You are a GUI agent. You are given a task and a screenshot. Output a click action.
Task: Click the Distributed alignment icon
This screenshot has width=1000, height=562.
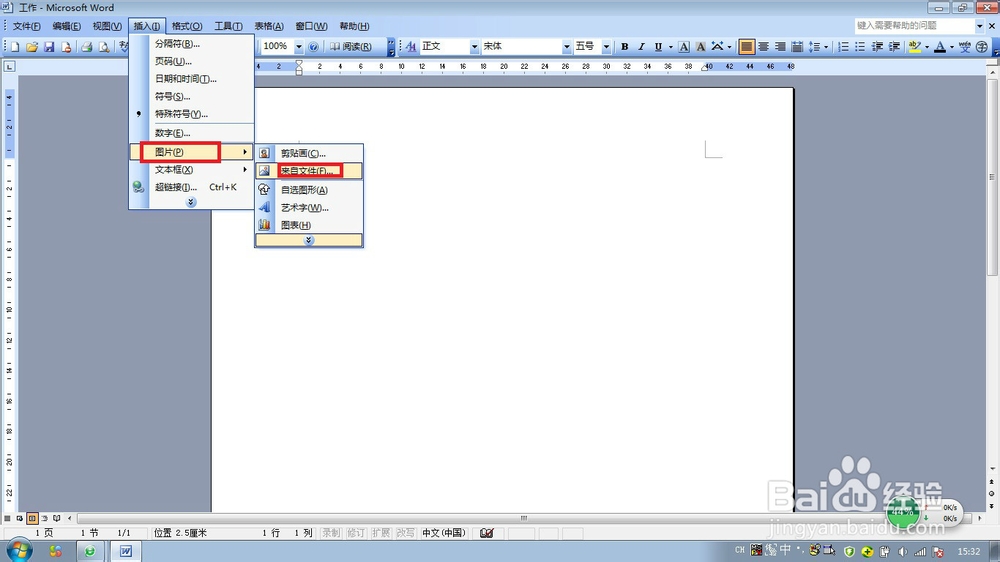coord(797,47)
